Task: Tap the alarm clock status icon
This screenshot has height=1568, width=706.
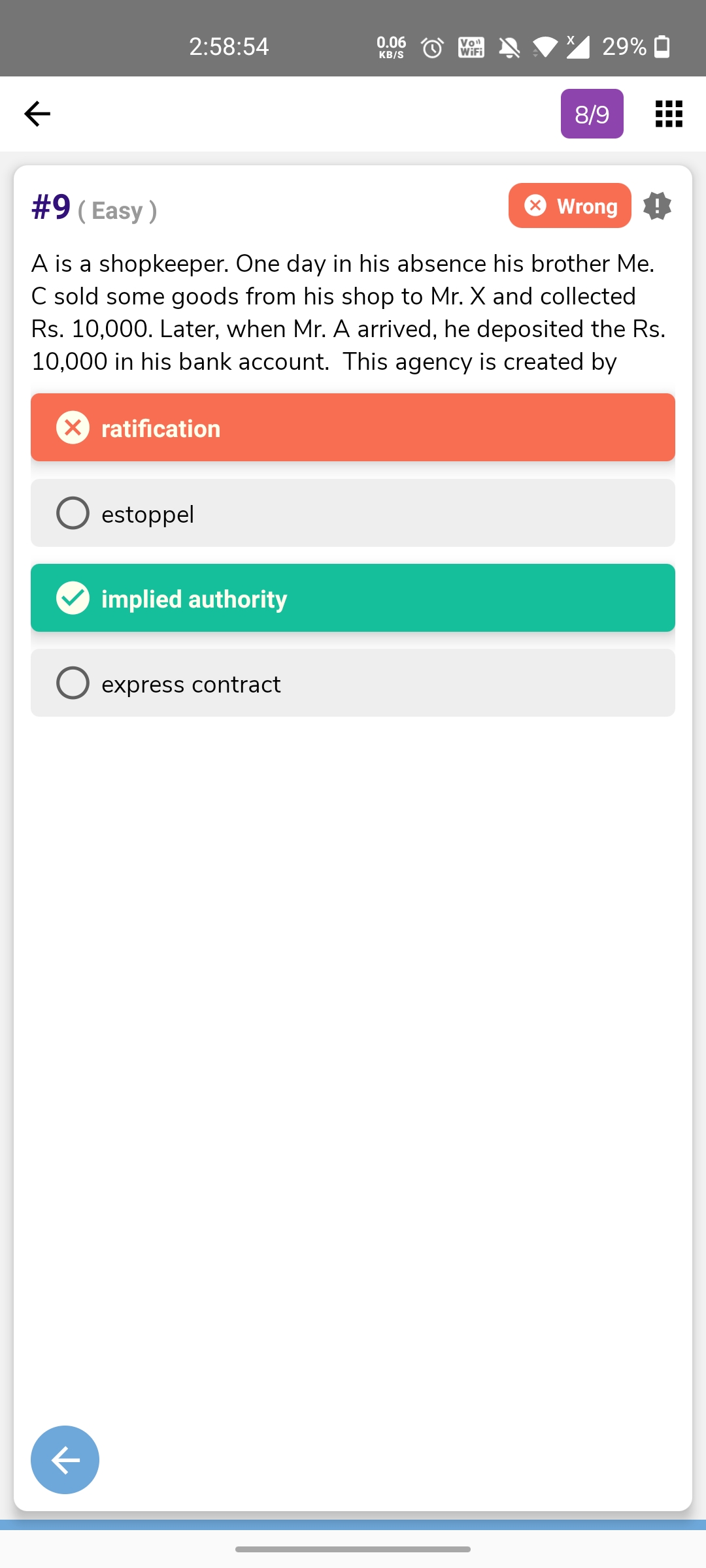Action: pyautogui.click(x=432, y=47)
